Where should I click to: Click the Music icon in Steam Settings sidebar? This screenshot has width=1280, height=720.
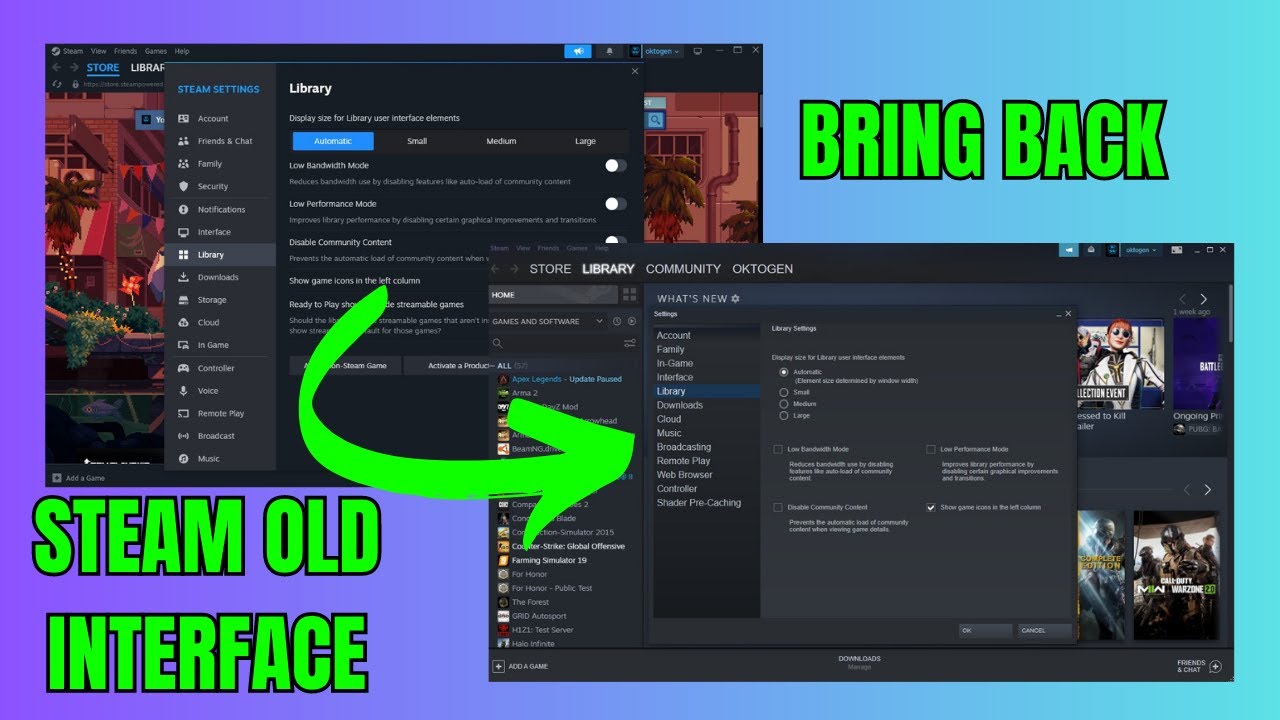184,459
